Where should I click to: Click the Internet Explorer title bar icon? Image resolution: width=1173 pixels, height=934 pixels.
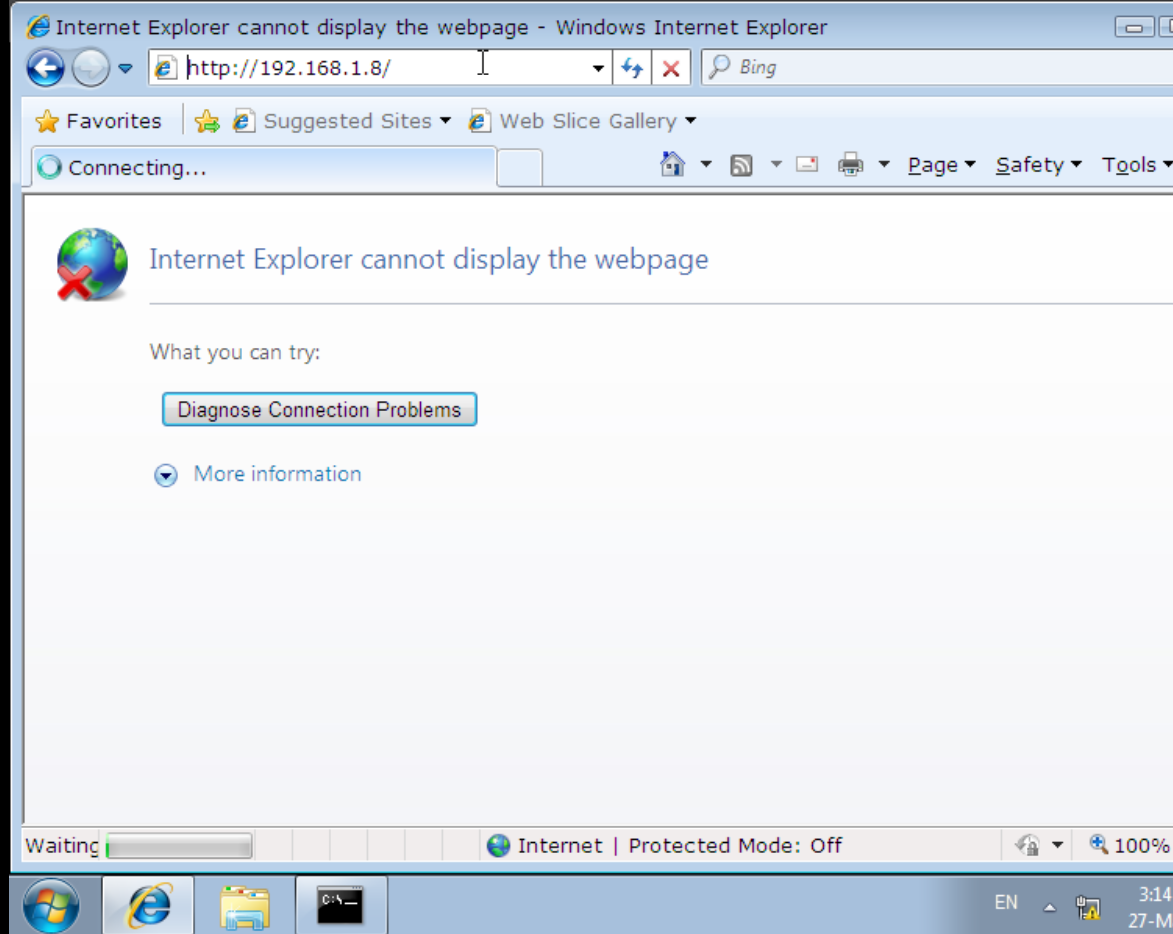pyautogui.click(x=37, y=27)
